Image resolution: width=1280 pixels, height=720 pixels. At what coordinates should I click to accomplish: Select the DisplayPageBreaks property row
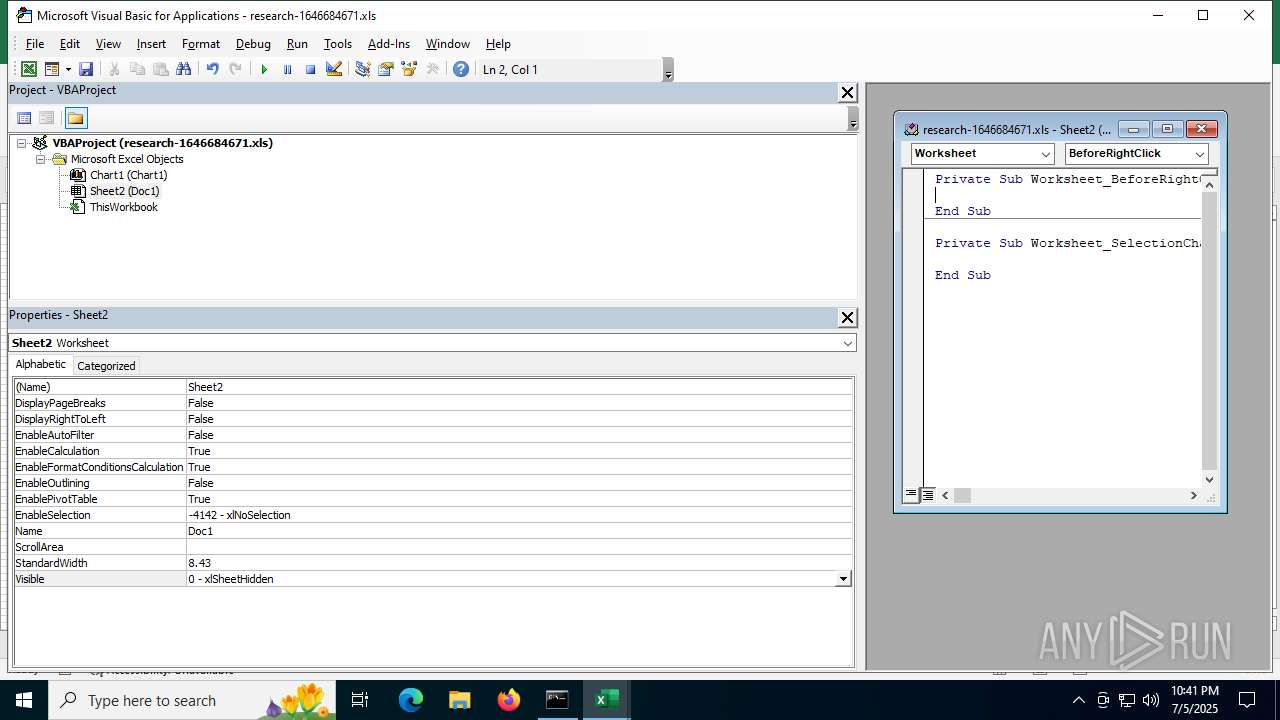433,403
